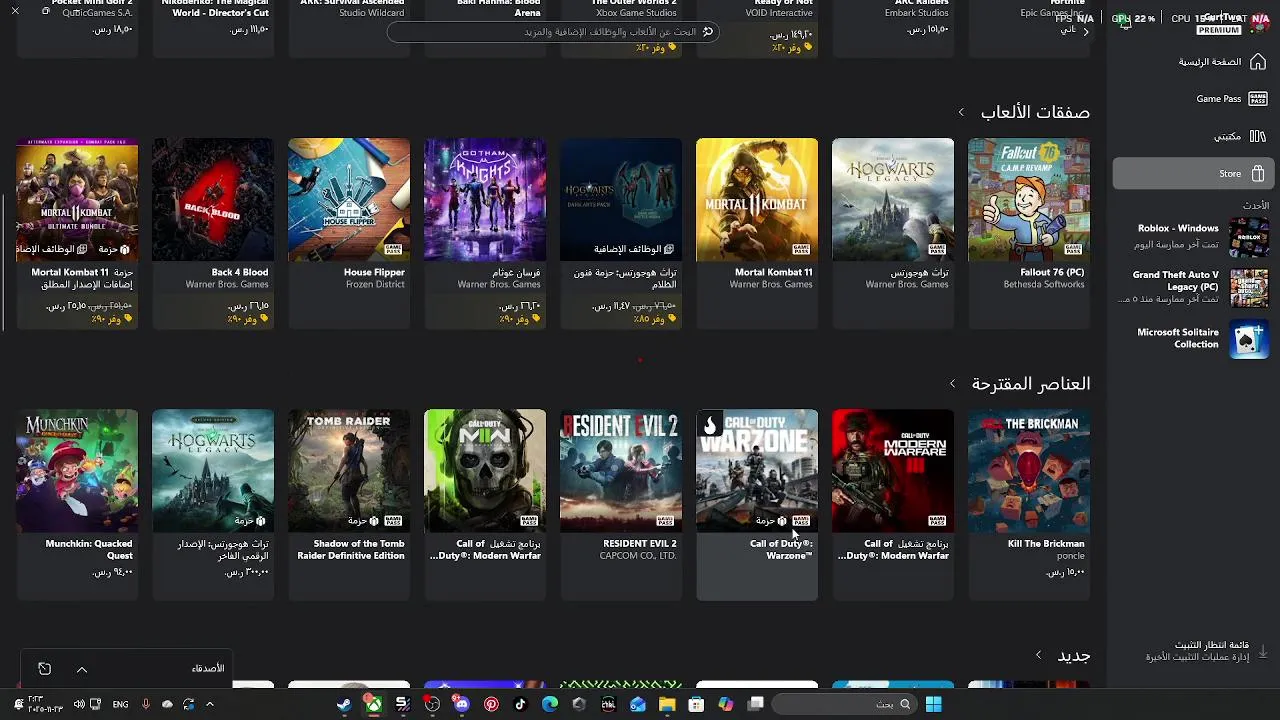Expand the New (جديد) section chevron

[x=1038, y=655]
